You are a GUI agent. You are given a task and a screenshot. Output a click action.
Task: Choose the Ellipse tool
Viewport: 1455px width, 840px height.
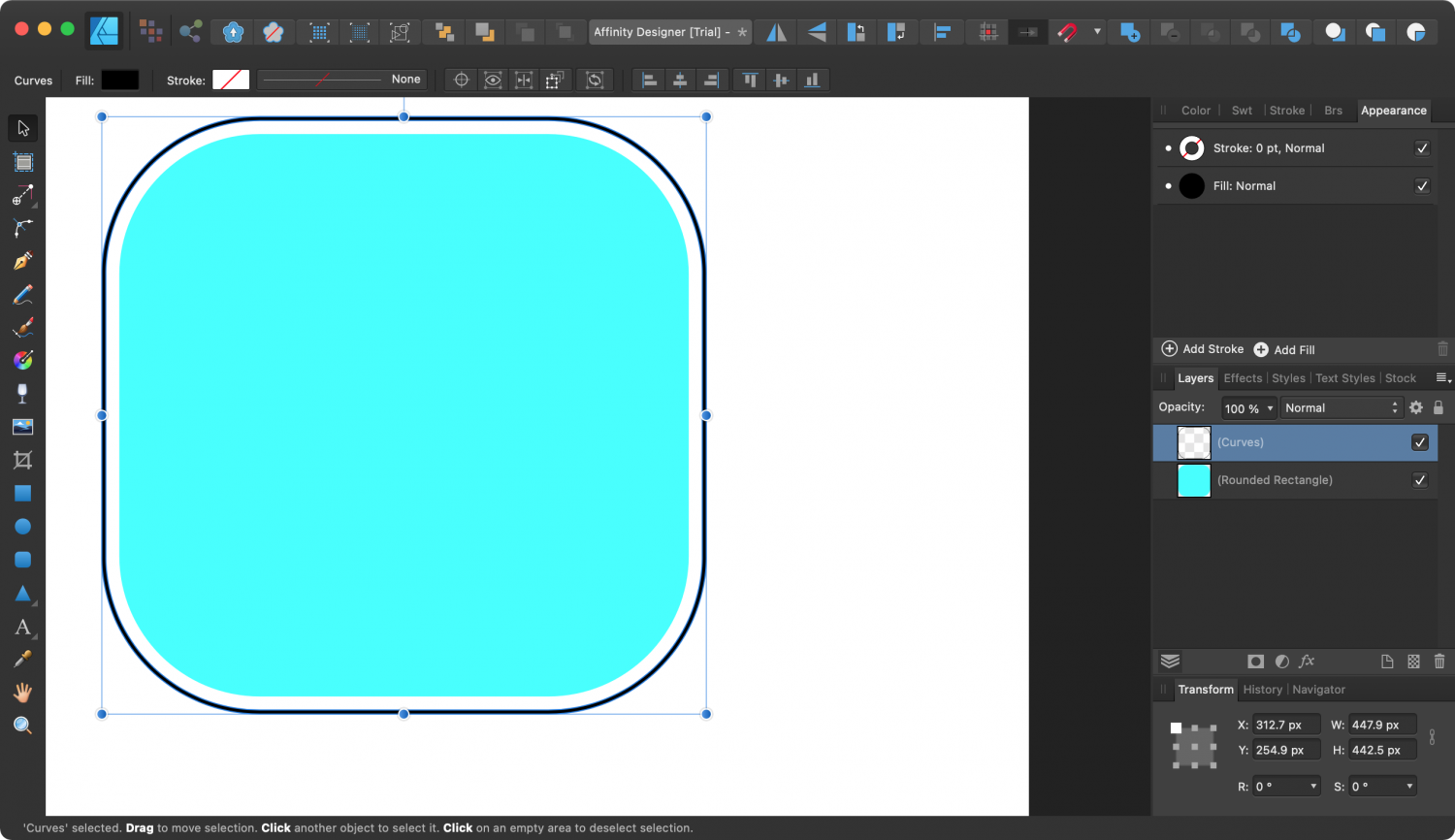22,527
